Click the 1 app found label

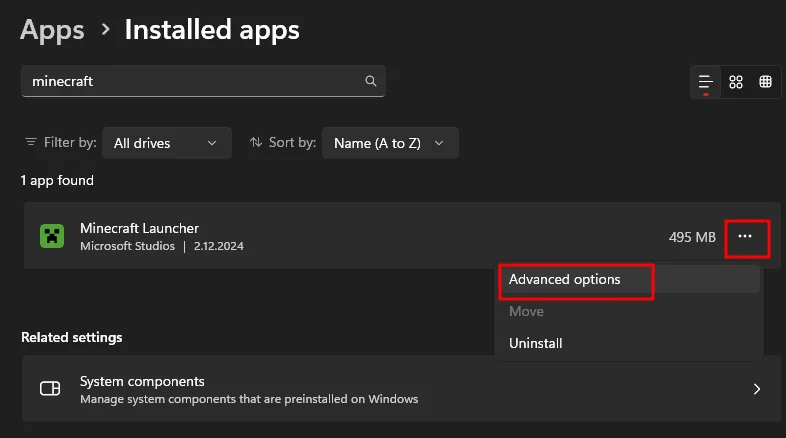tap(57, 180)
